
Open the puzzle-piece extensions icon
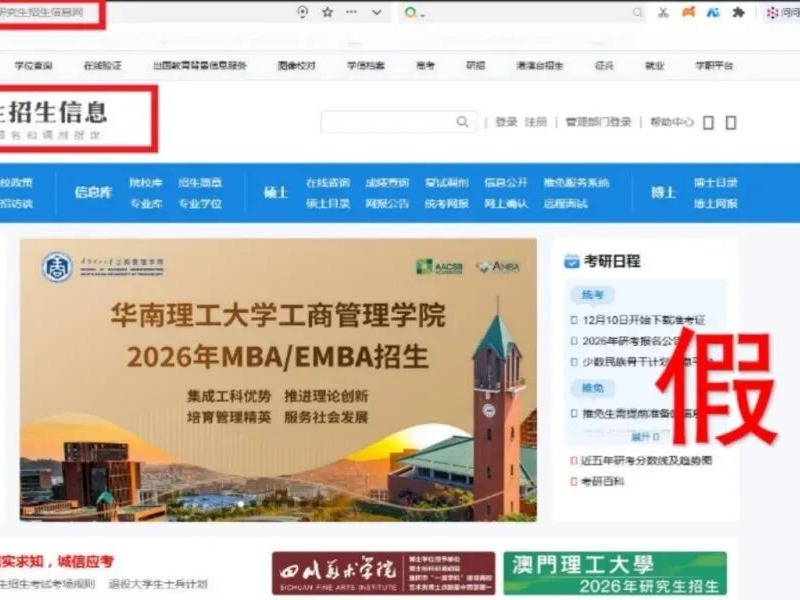click(x=738, y=12)
